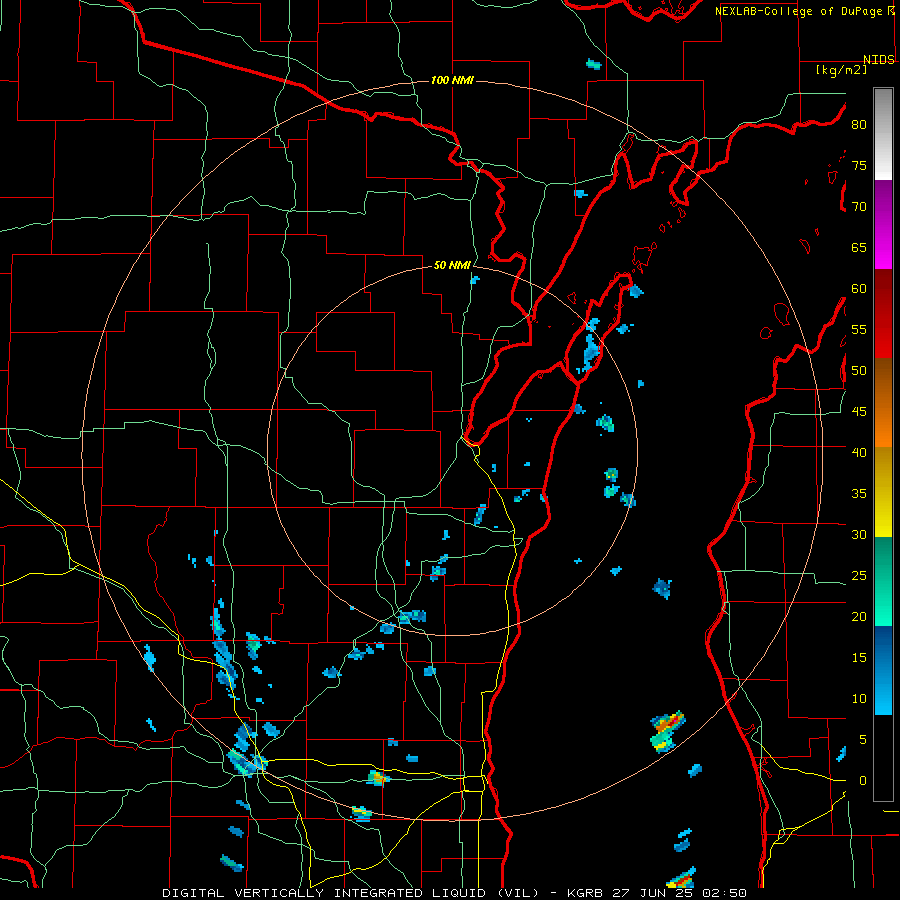Click the 0 value on the scale
The width and height of the screenshot is (900, 900).
click(x=863, y=781)
